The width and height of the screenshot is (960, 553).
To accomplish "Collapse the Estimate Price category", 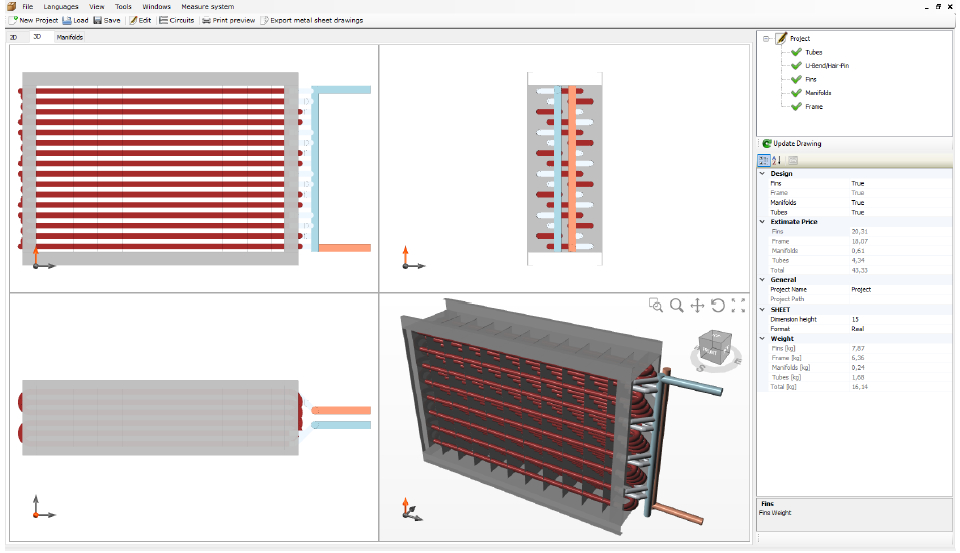I will pos(762,222).
